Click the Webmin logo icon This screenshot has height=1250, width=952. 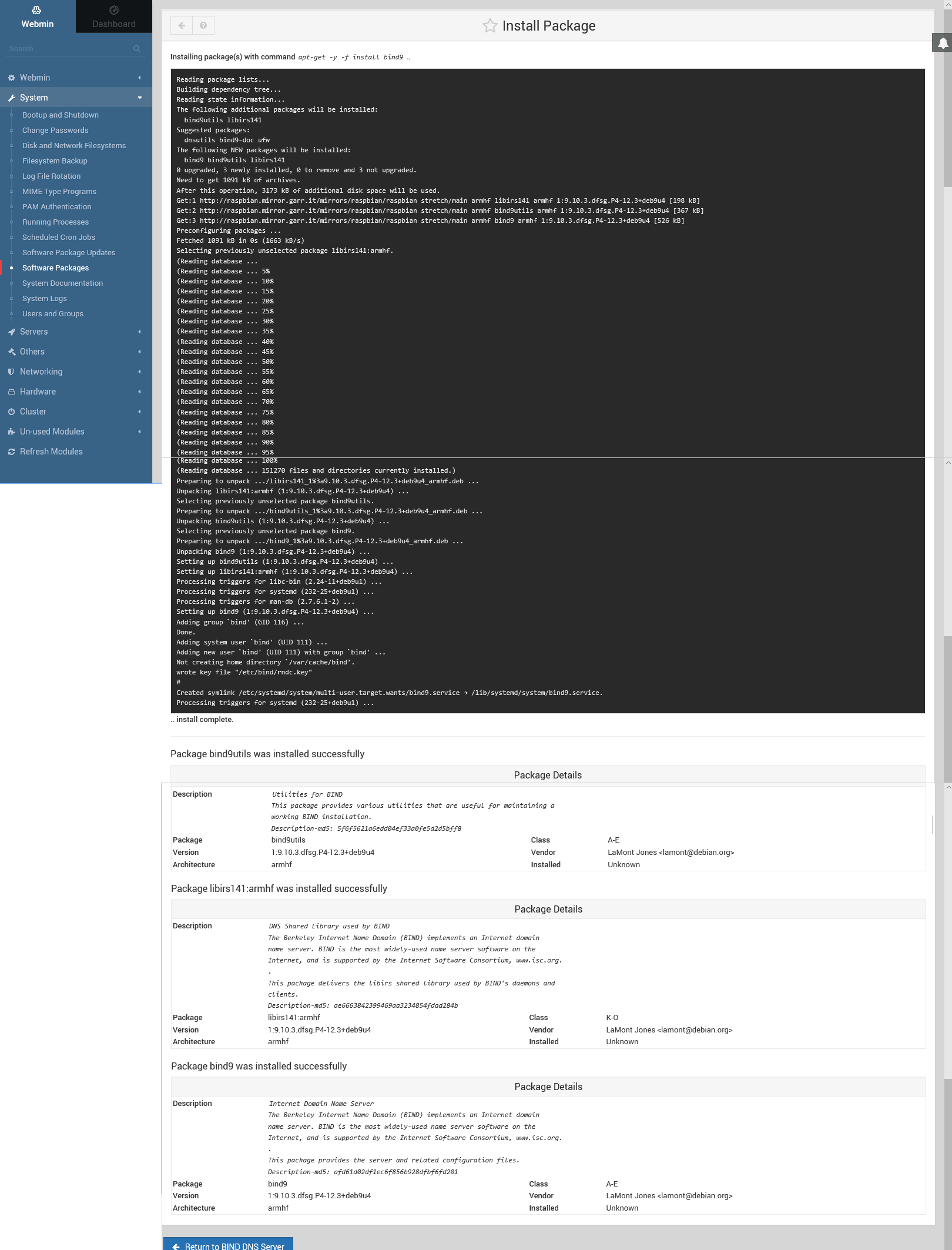[36, 10]
